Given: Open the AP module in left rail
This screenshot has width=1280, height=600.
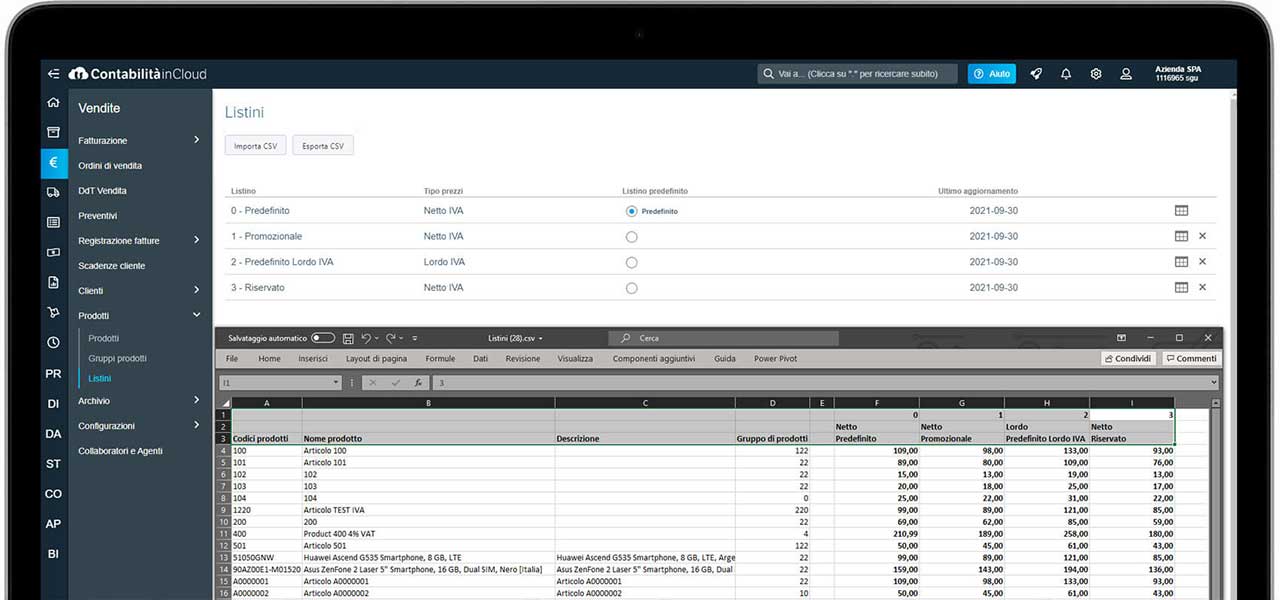Looking at the screenshot, I should 53,524.
